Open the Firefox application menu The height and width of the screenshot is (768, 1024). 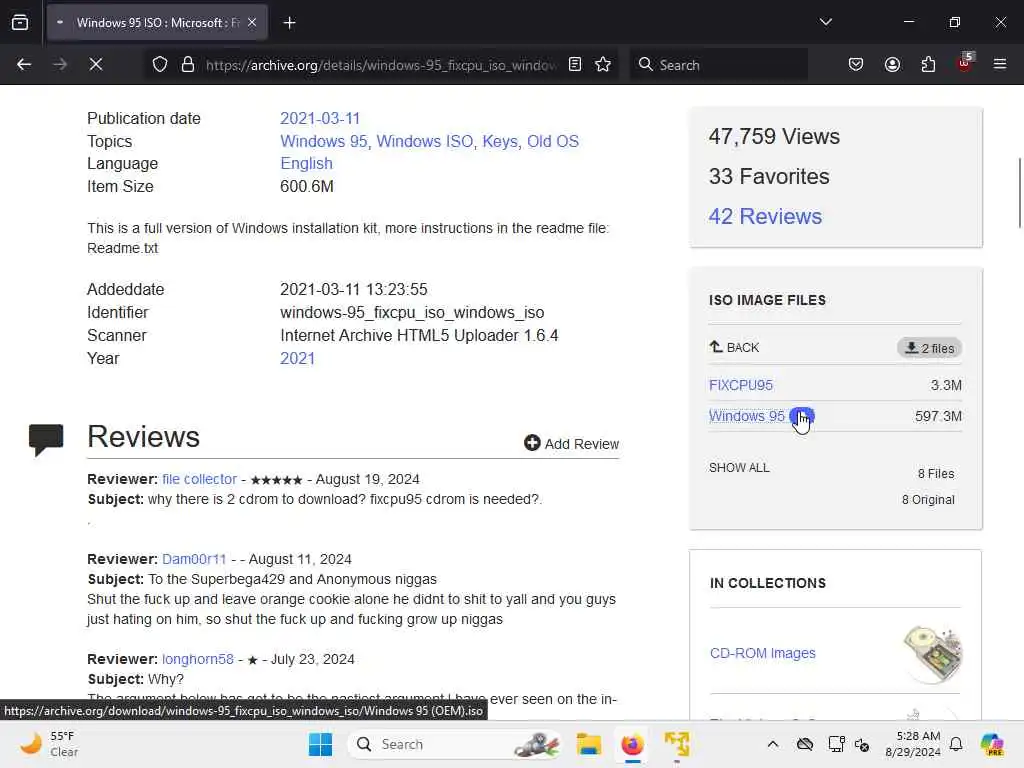[x=1000, y=64]
